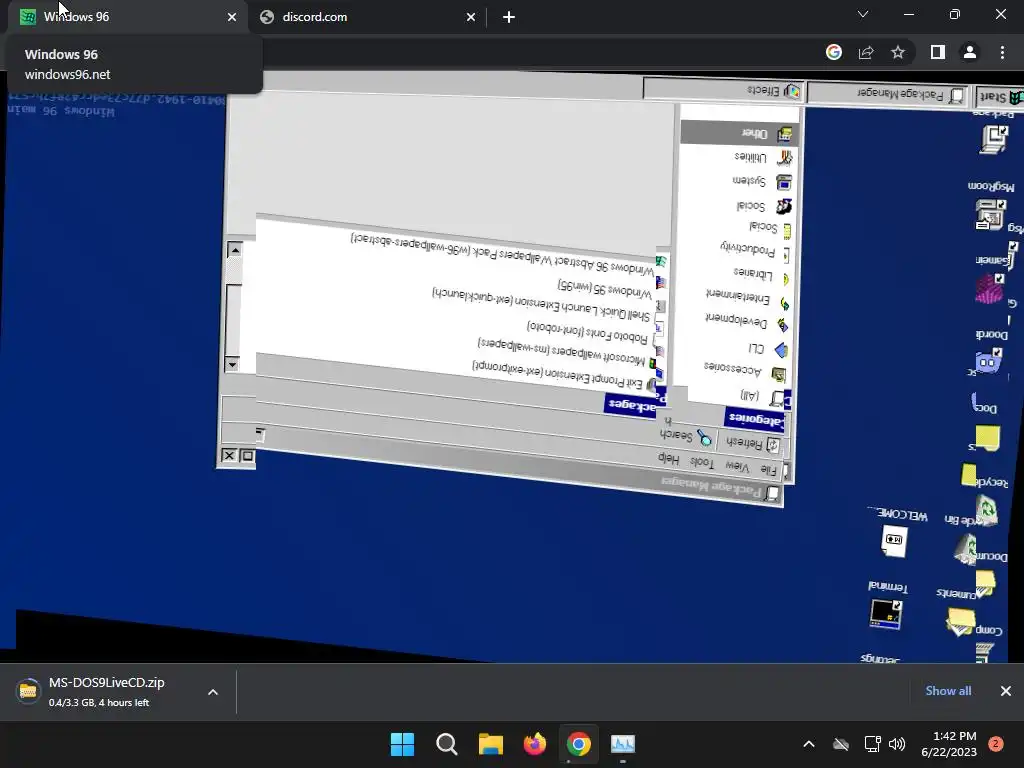The width and height of the screenshot is (1024, 768).
Task: Switch to the discord.com tab
Action: [x=367, y=17]
